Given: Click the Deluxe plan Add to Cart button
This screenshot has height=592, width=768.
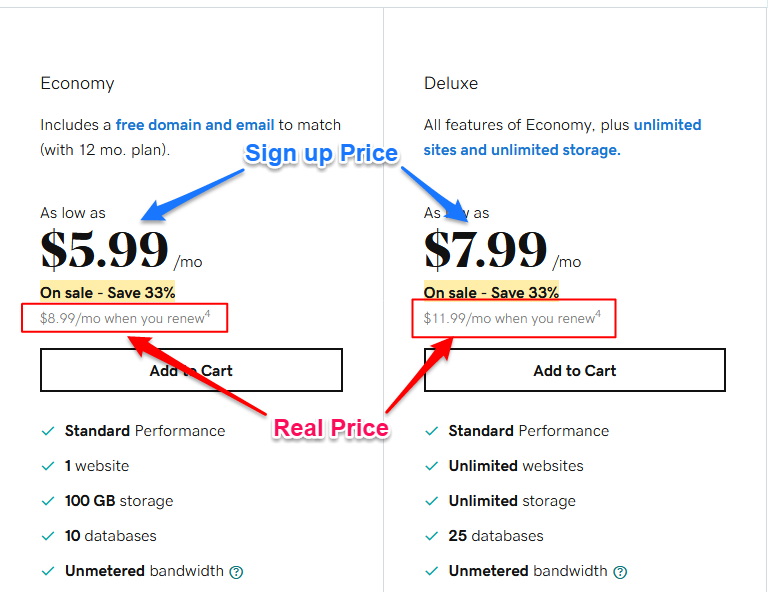Looking at the screenshot, I should (x=575, y=370).
